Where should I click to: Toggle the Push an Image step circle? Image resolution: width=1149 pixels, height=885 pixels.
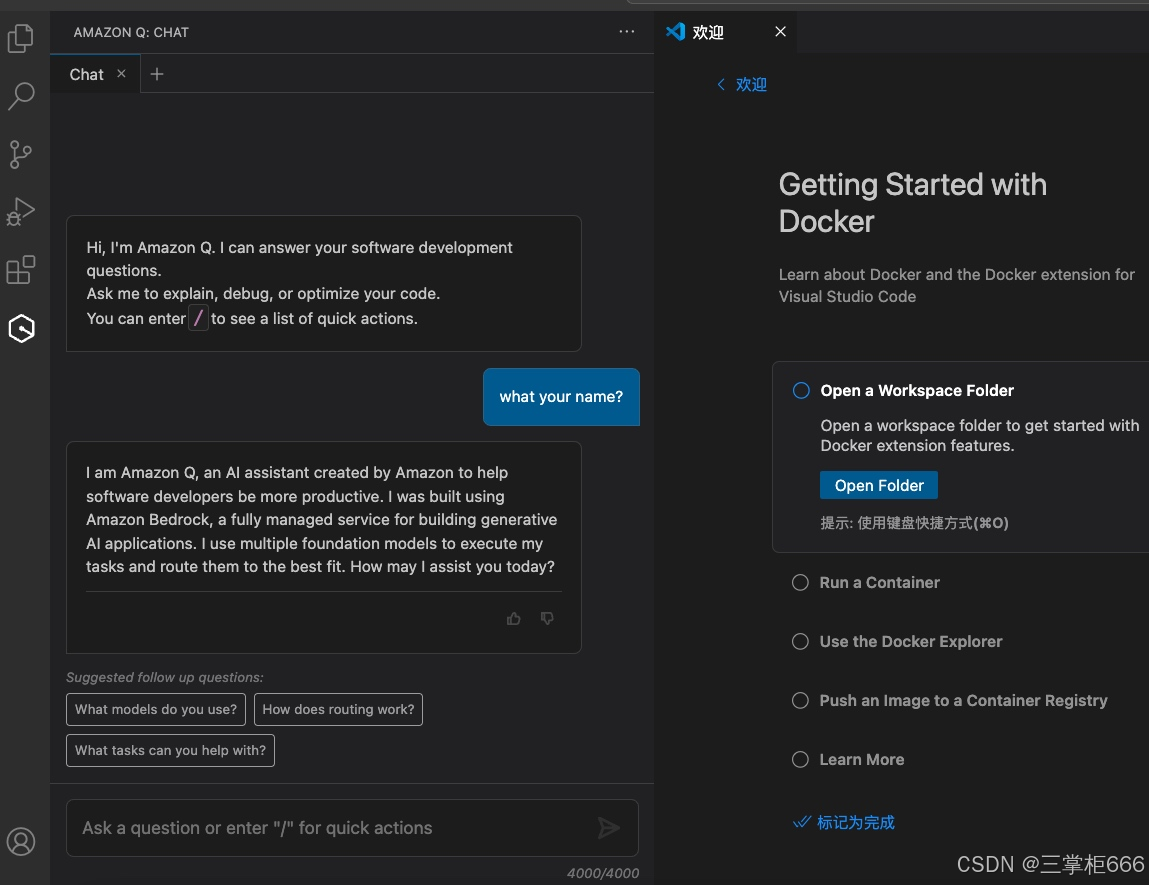pyautogui.click(x=800, y=700)
